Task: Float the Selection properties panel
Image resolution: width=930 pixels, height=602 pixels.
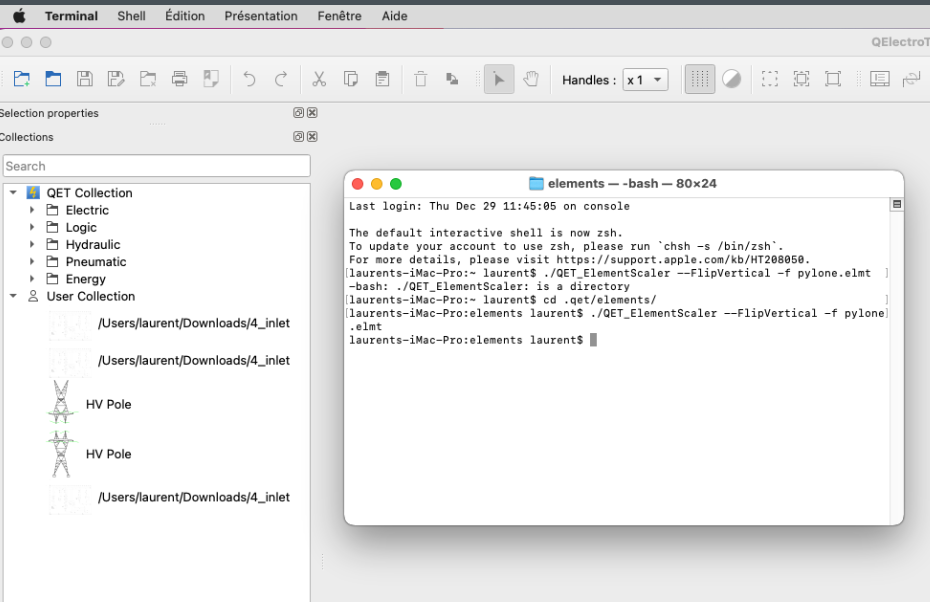Action: coord(298,113)
